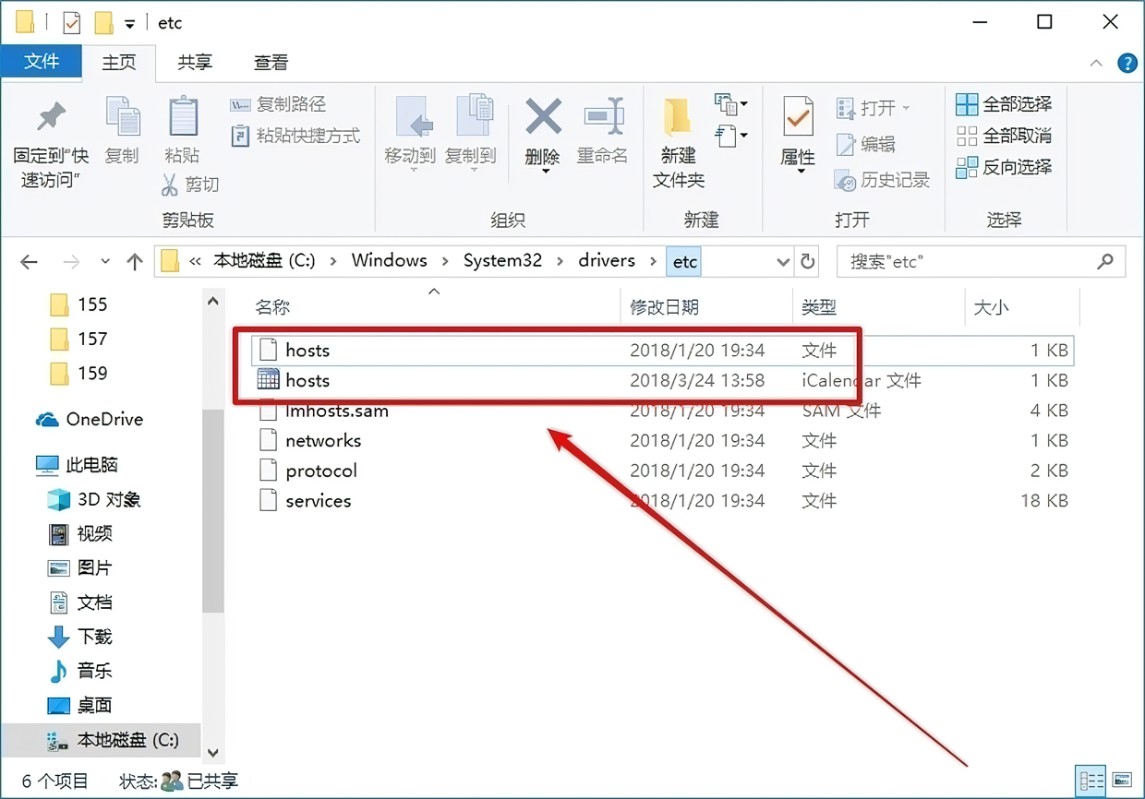Open 3D Objects (3D 对象)
Image resolution: width=1145 pixels, height=799 pixels.
(x=93, y=500)
